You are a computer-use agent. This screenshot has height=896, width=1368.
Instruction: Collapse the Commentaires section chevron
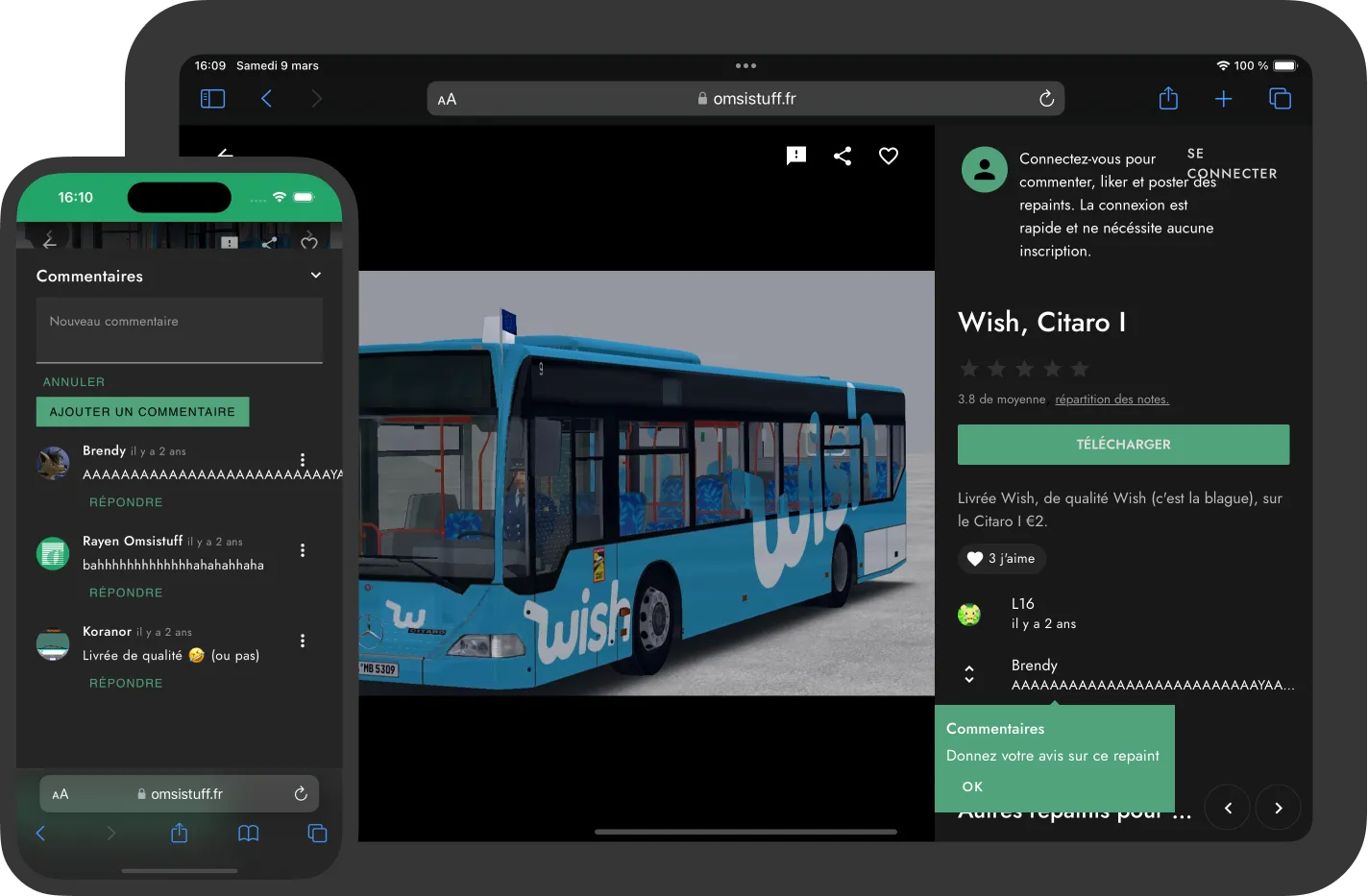316,276
